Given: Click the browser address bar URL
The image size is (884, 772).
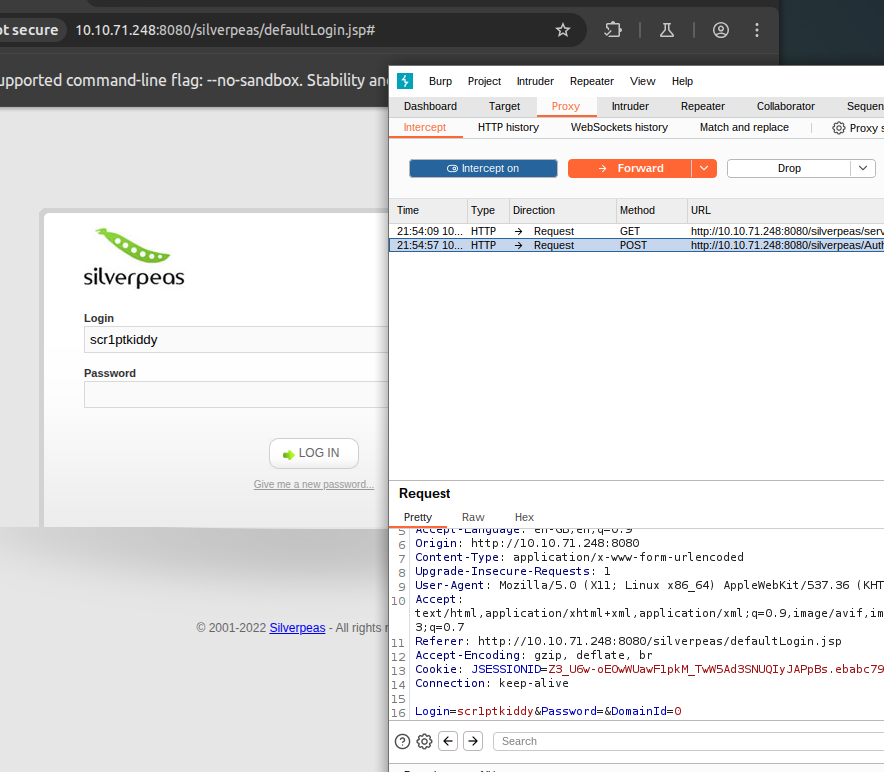Looking at the screenshot, I should pos(225,30).
